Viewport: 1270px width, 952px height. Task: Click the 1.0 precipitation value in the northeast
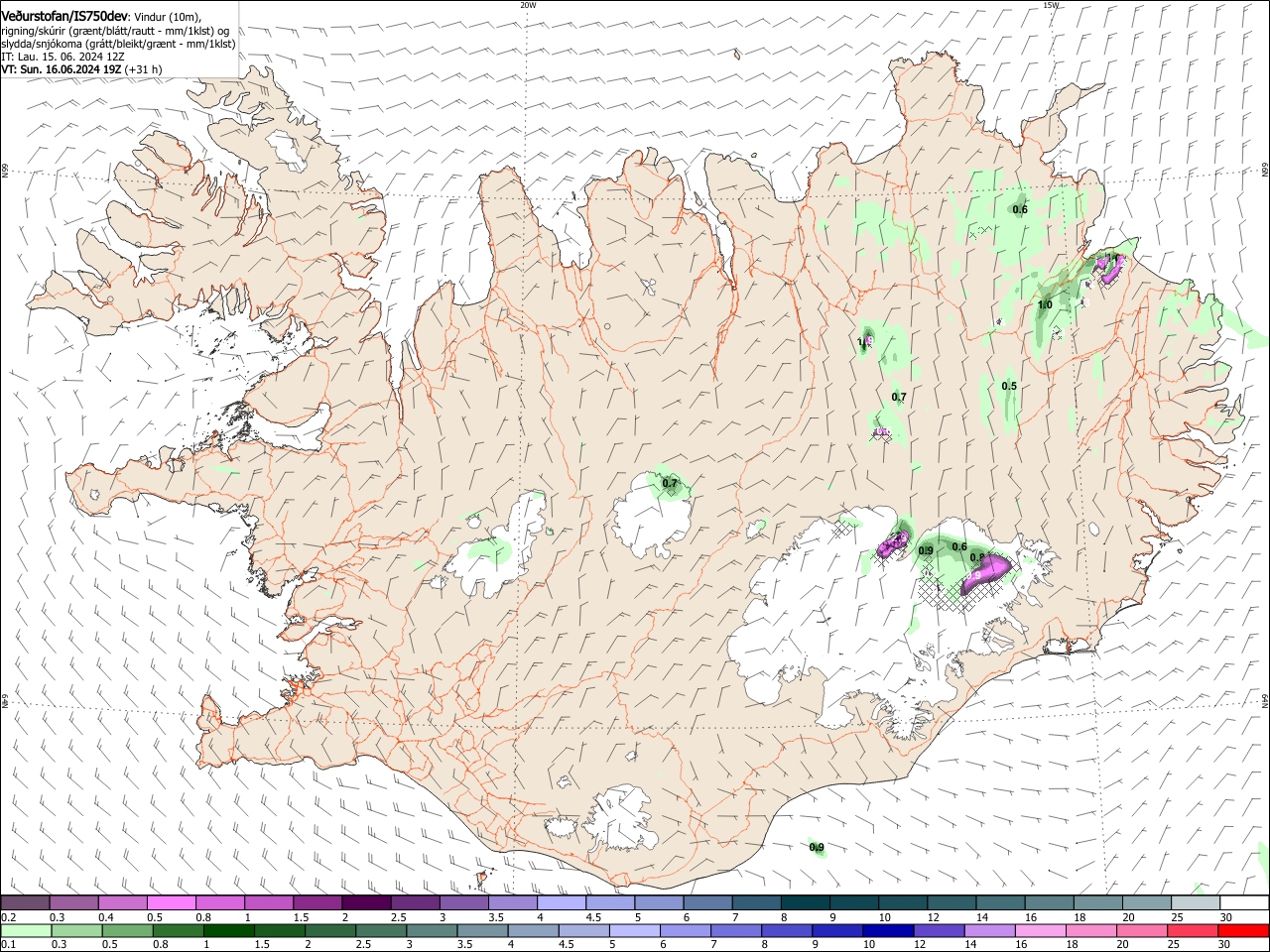tap(1045, 304)
